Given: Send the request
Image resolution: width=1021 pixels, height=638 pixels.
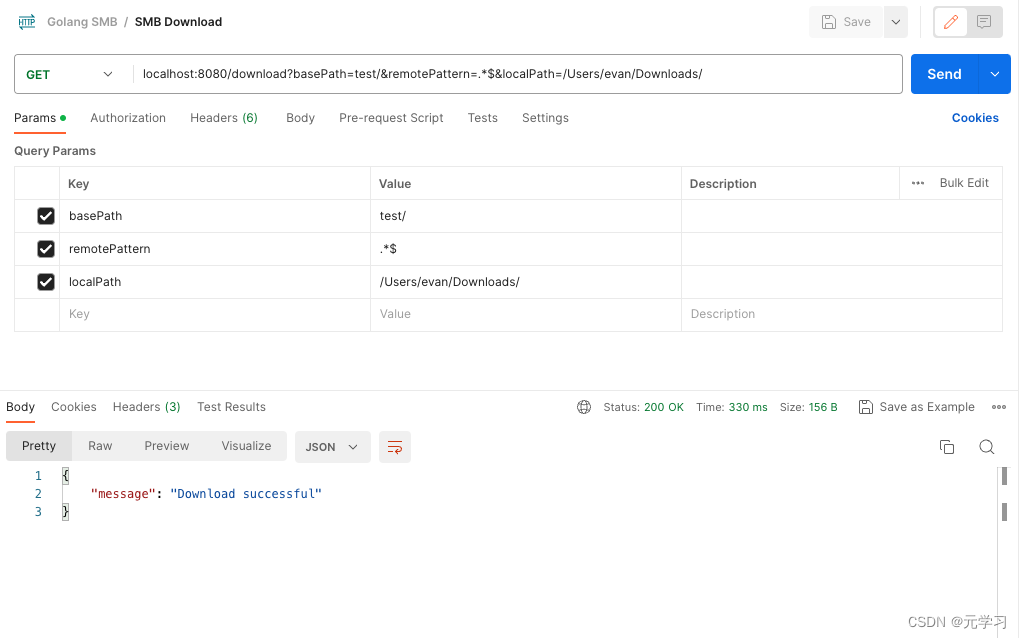Looking at the screenshot, I should (944, 74).
